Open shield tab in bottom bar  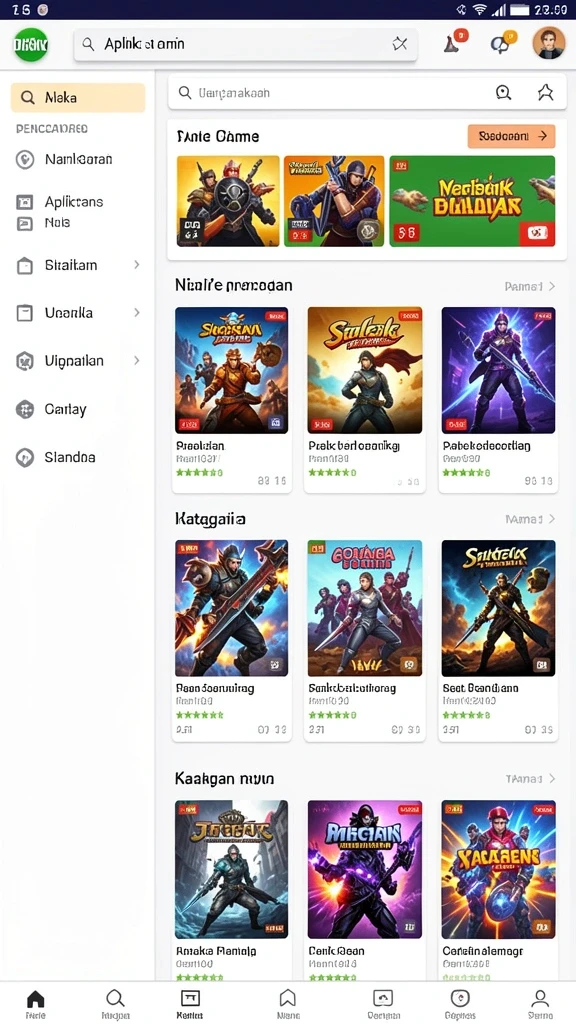460,1003
